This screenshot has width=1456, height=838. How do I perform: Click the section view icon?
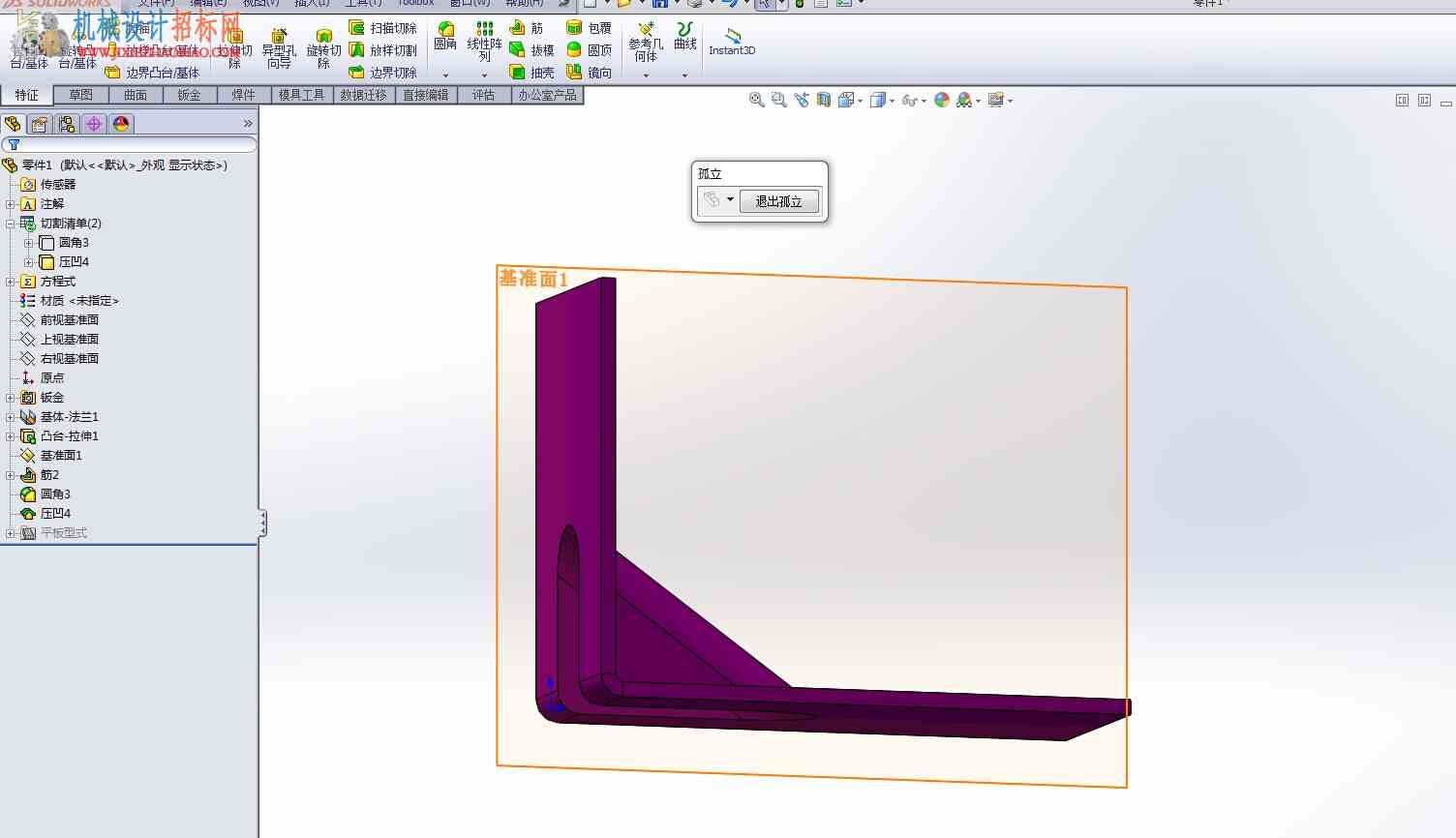[824, 100]
